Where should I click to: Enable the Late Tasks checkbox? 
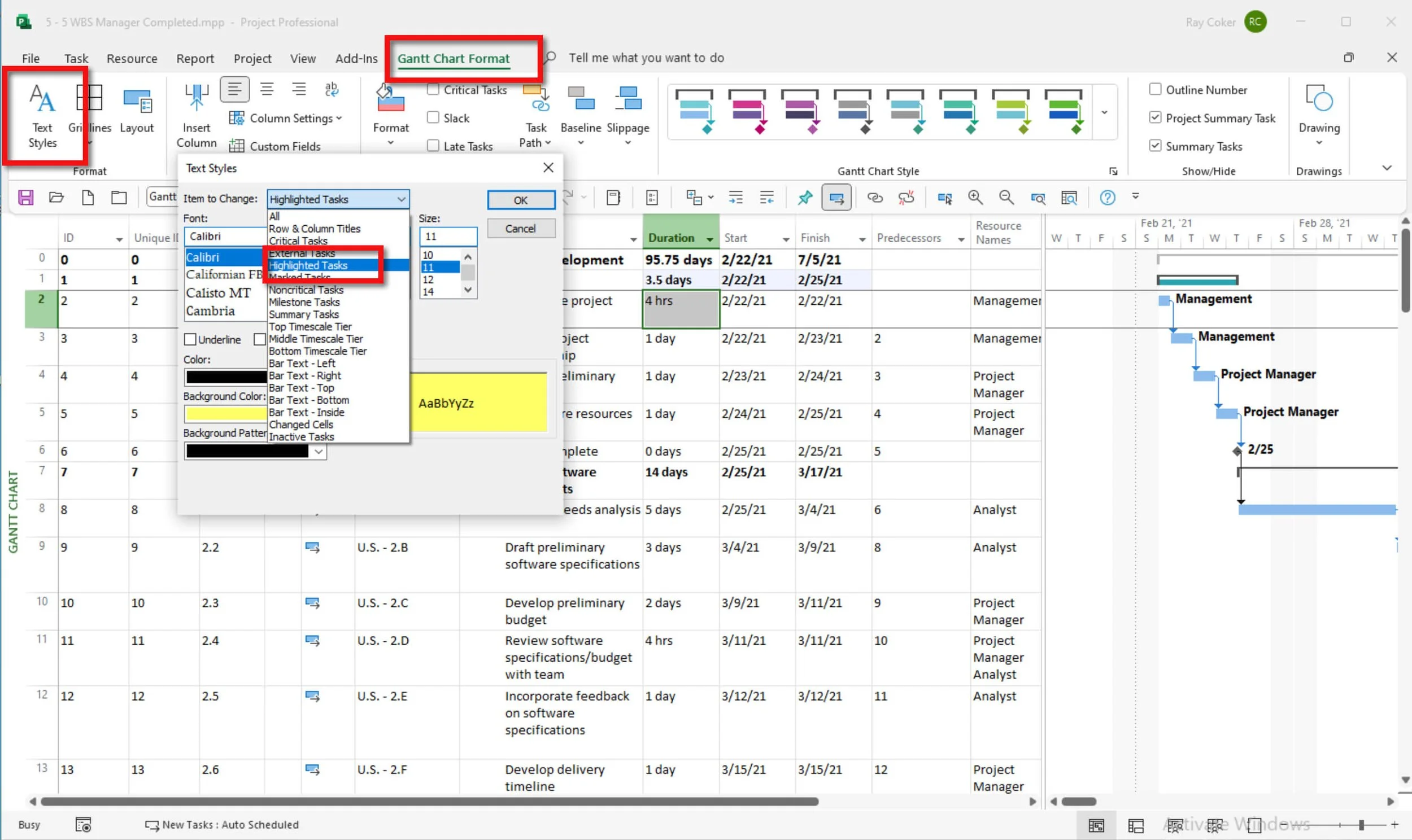433,146
